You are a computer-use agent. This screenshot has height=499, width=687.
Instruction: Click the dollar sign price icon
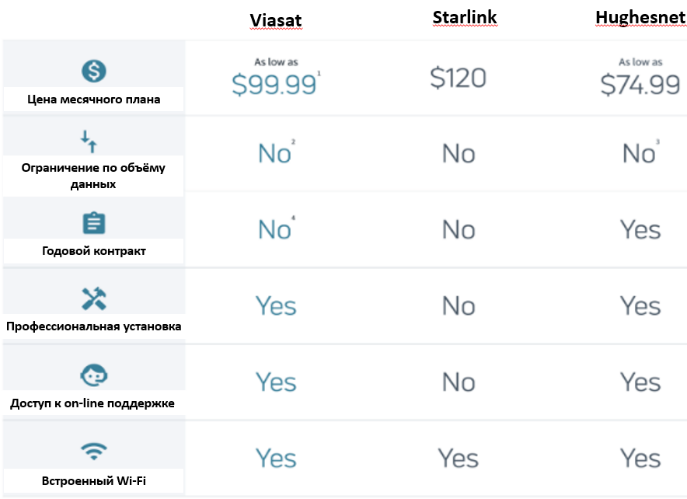pos(93,71)
